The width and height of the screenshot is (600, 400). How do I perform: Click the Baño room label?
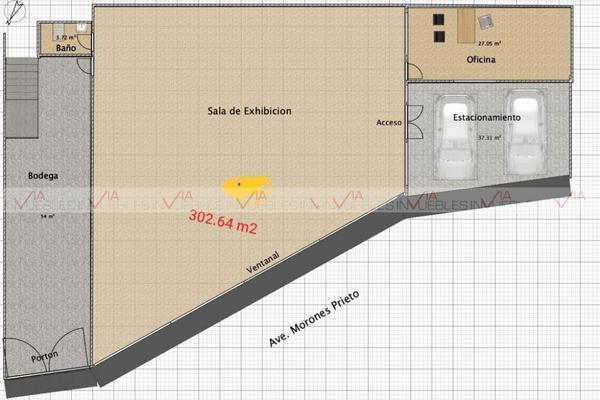(x=67, y=48)
